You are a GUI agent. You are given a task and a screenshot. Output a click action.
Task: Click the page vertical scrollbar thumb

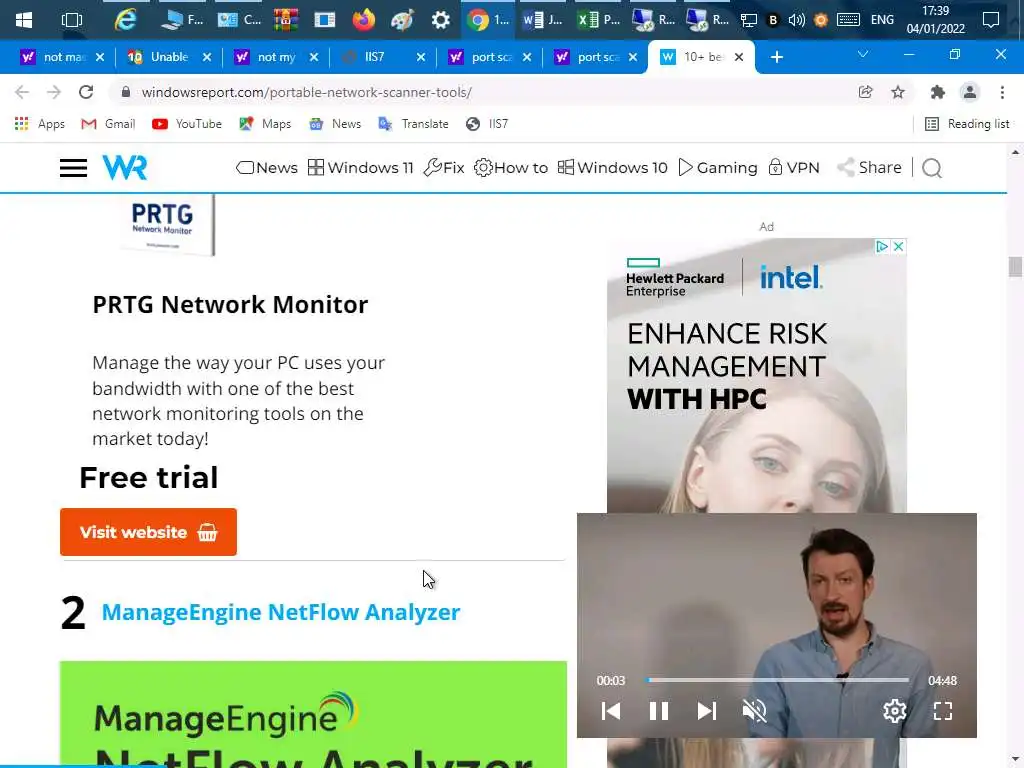pyautogui.click(x=1015, y=267)
